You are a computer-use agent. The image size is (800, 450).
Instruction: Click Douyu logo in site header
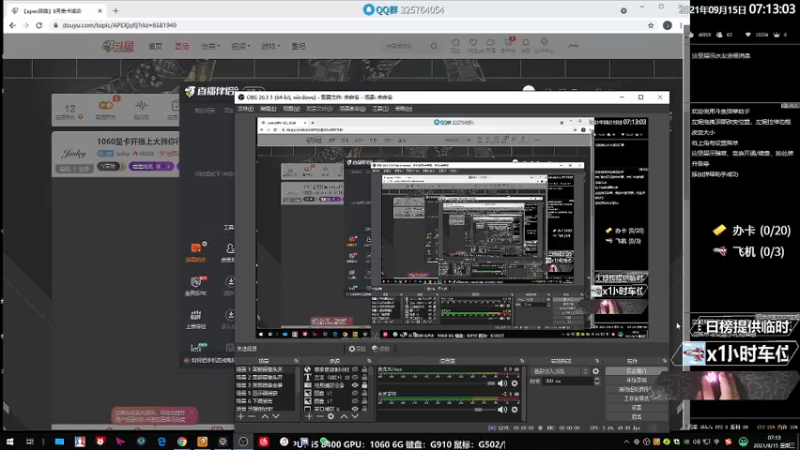118,46
